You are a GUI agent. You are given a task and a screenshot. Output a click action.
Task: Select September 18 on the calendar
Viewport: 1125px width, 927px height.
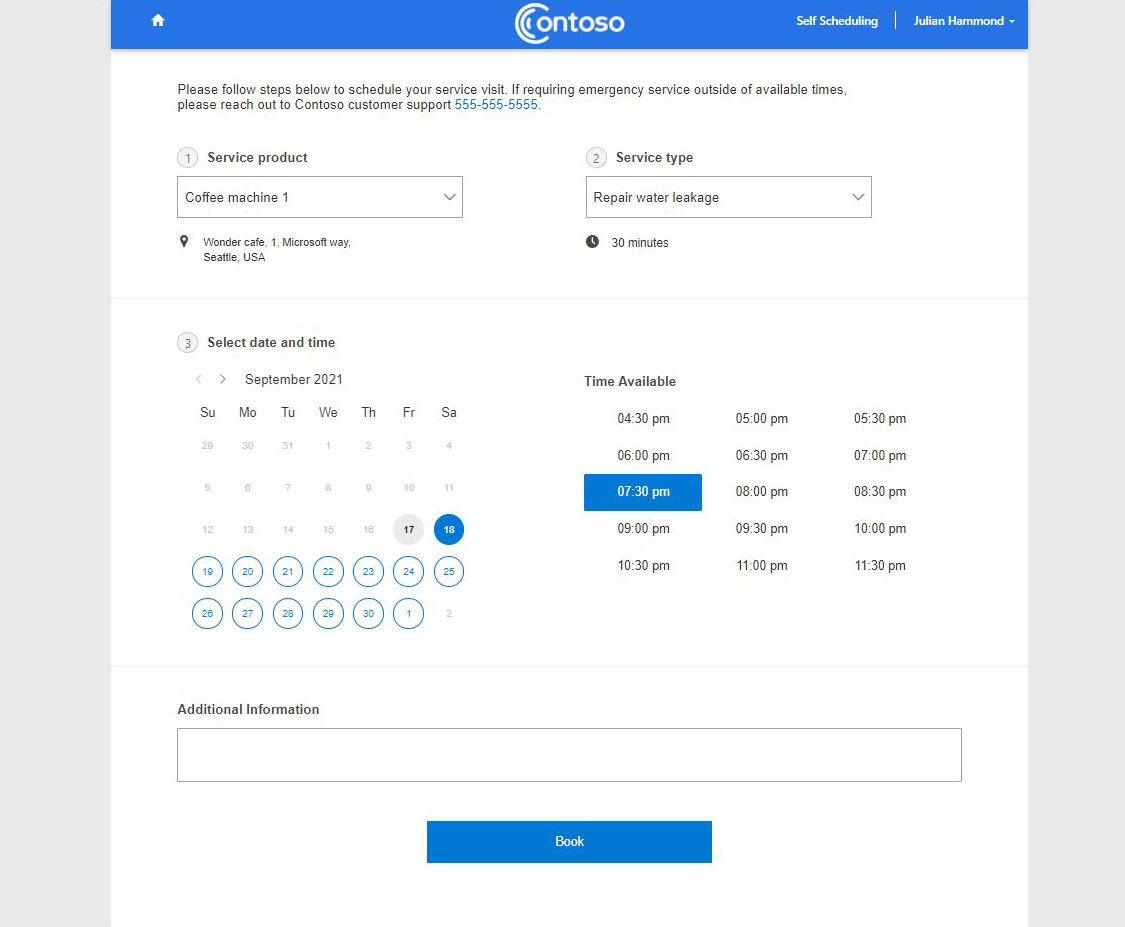pos(448,529)
